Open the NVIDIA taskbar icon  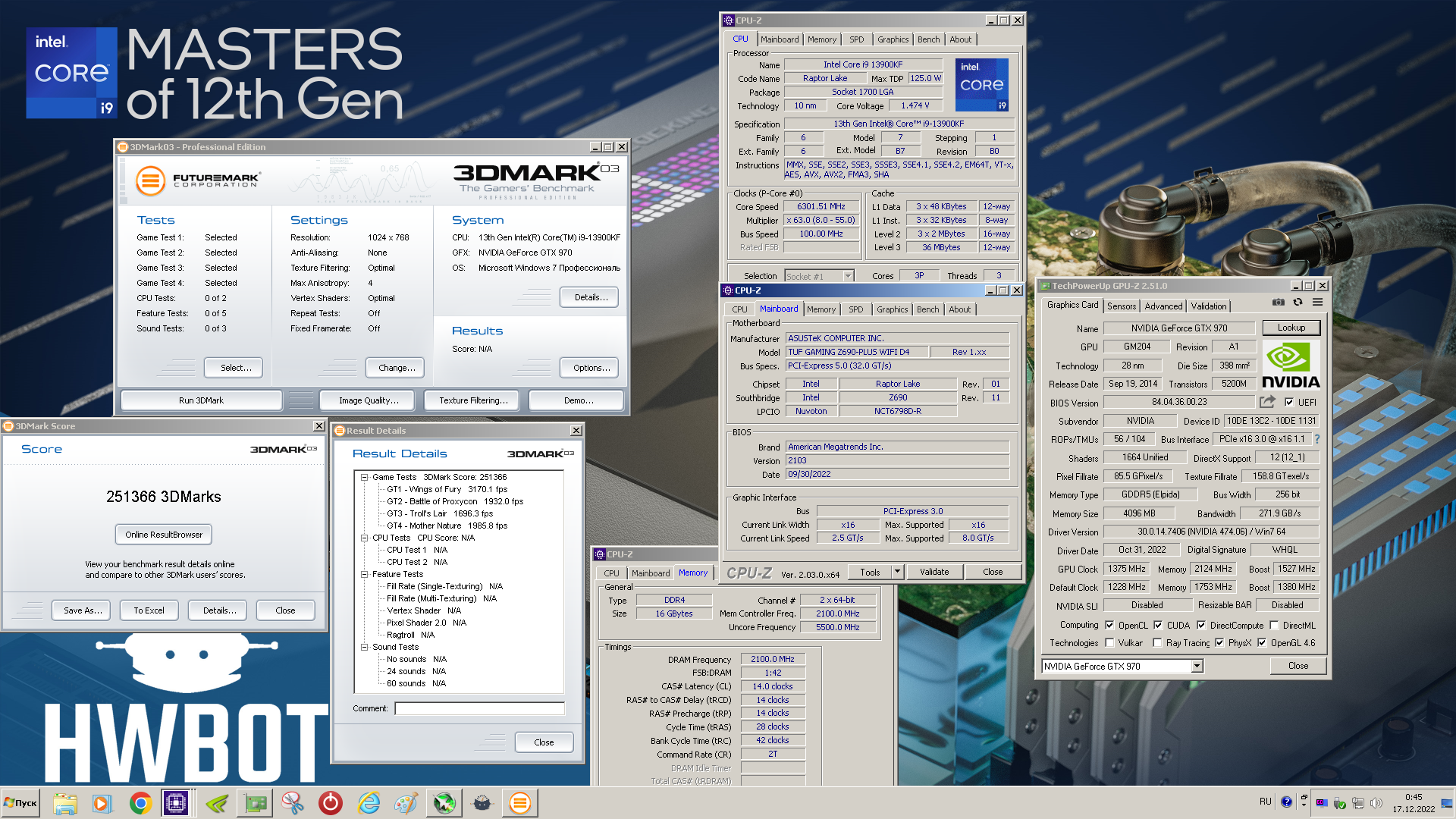pos(217,803)
